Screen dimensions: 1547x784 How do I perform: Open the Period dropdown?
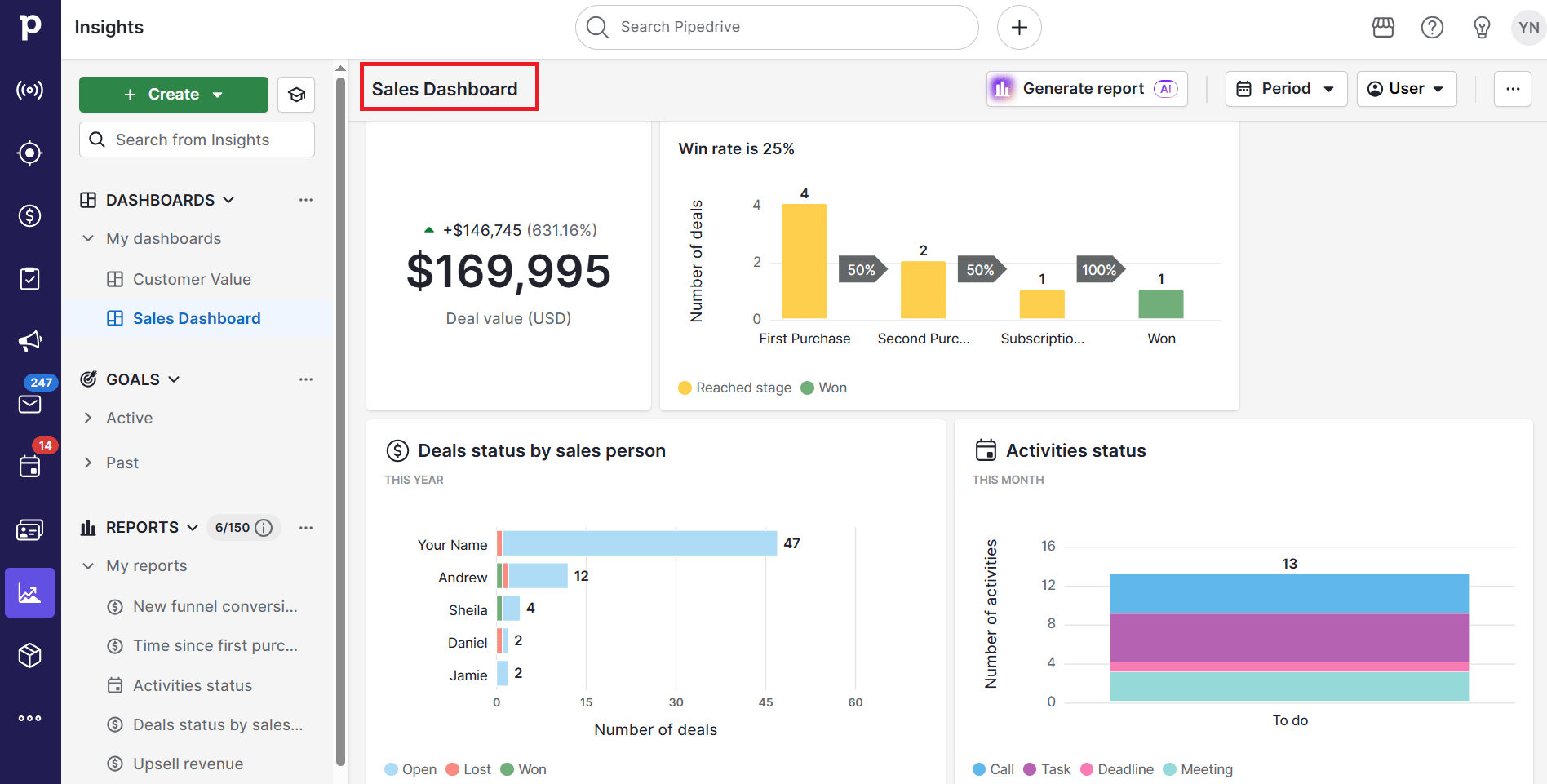(x=1286, y=88)
